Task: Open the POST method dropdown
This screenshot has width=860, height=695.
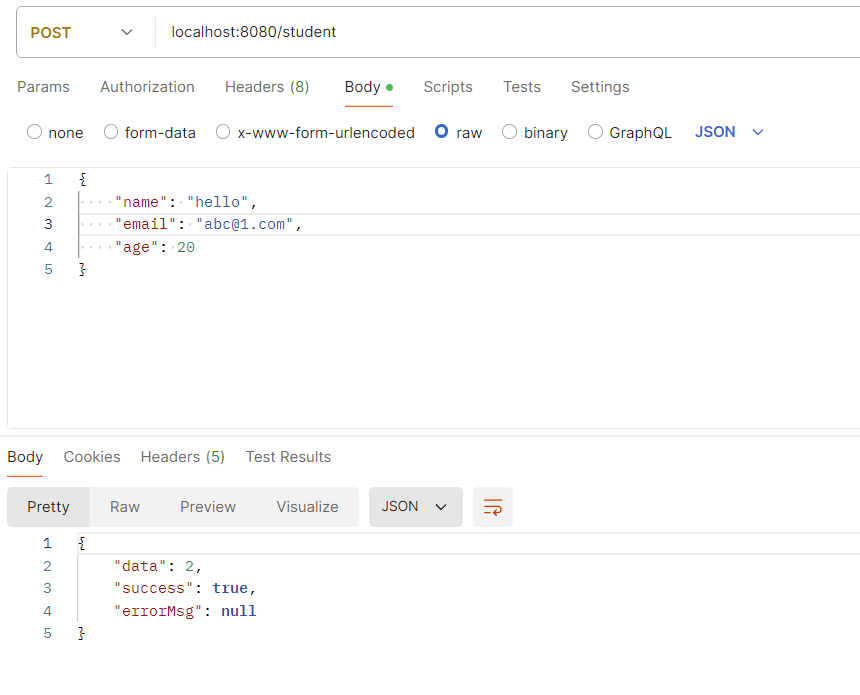Action: click(x=82, y=32)
